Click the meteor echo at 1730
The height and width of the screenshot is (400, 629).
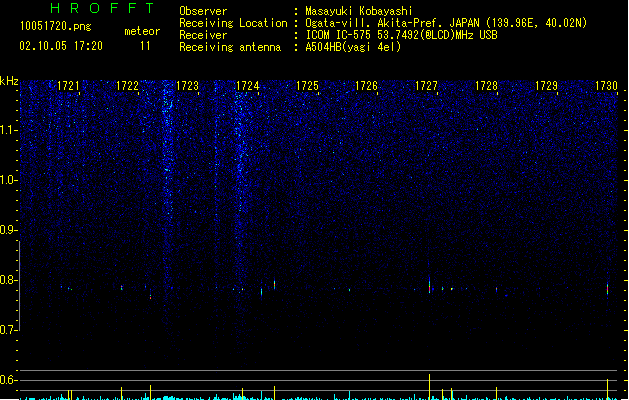point(607,289)
